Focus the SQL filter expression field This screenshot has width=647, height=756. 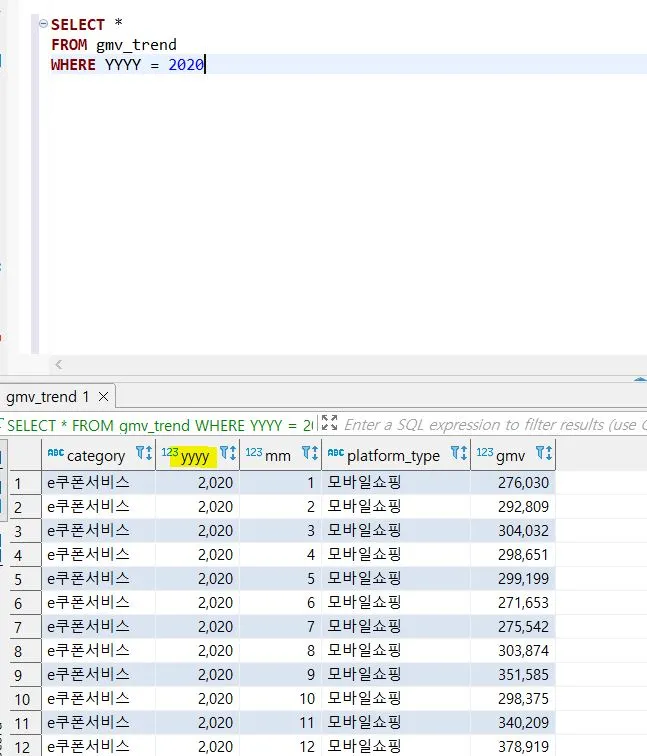pyautogui.click(x=494, y=425)
